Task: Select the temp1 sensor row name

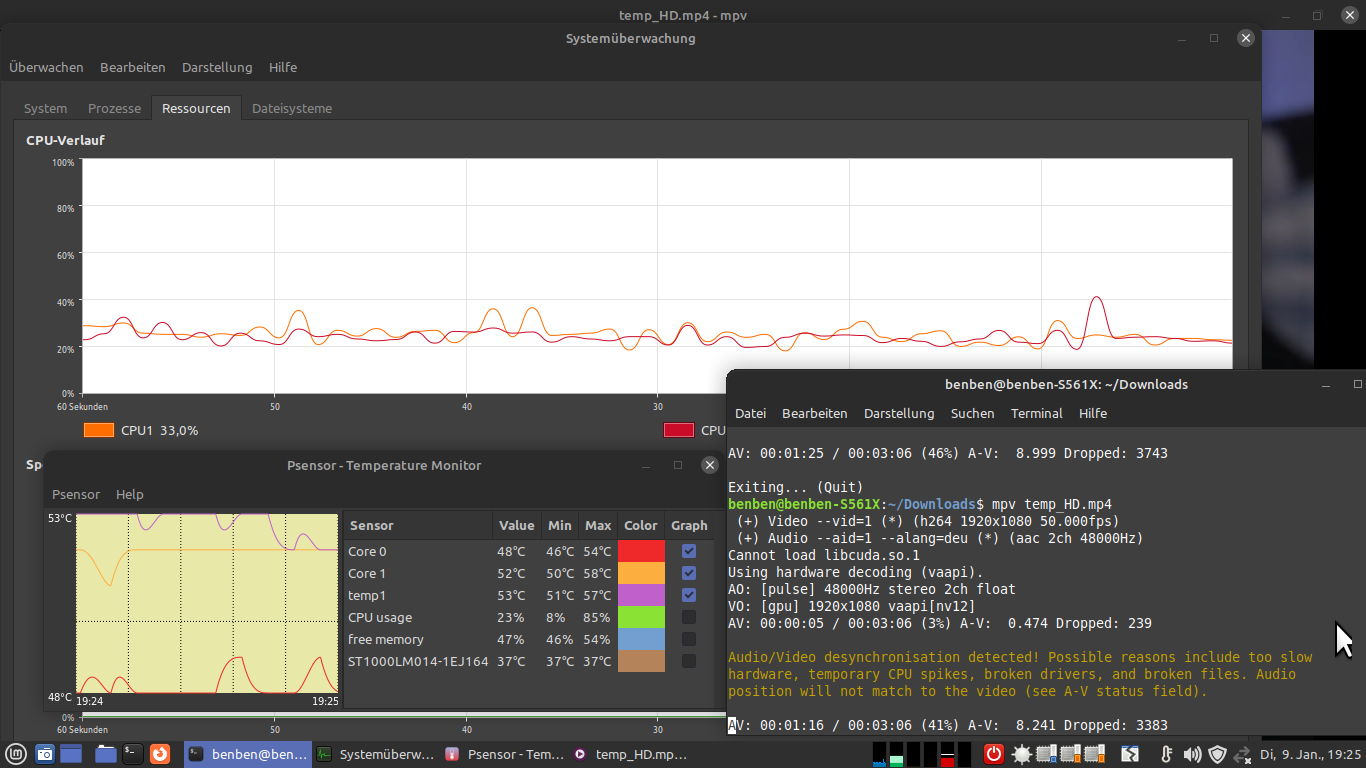Action: pyautogui.click(x=367, y=595)
